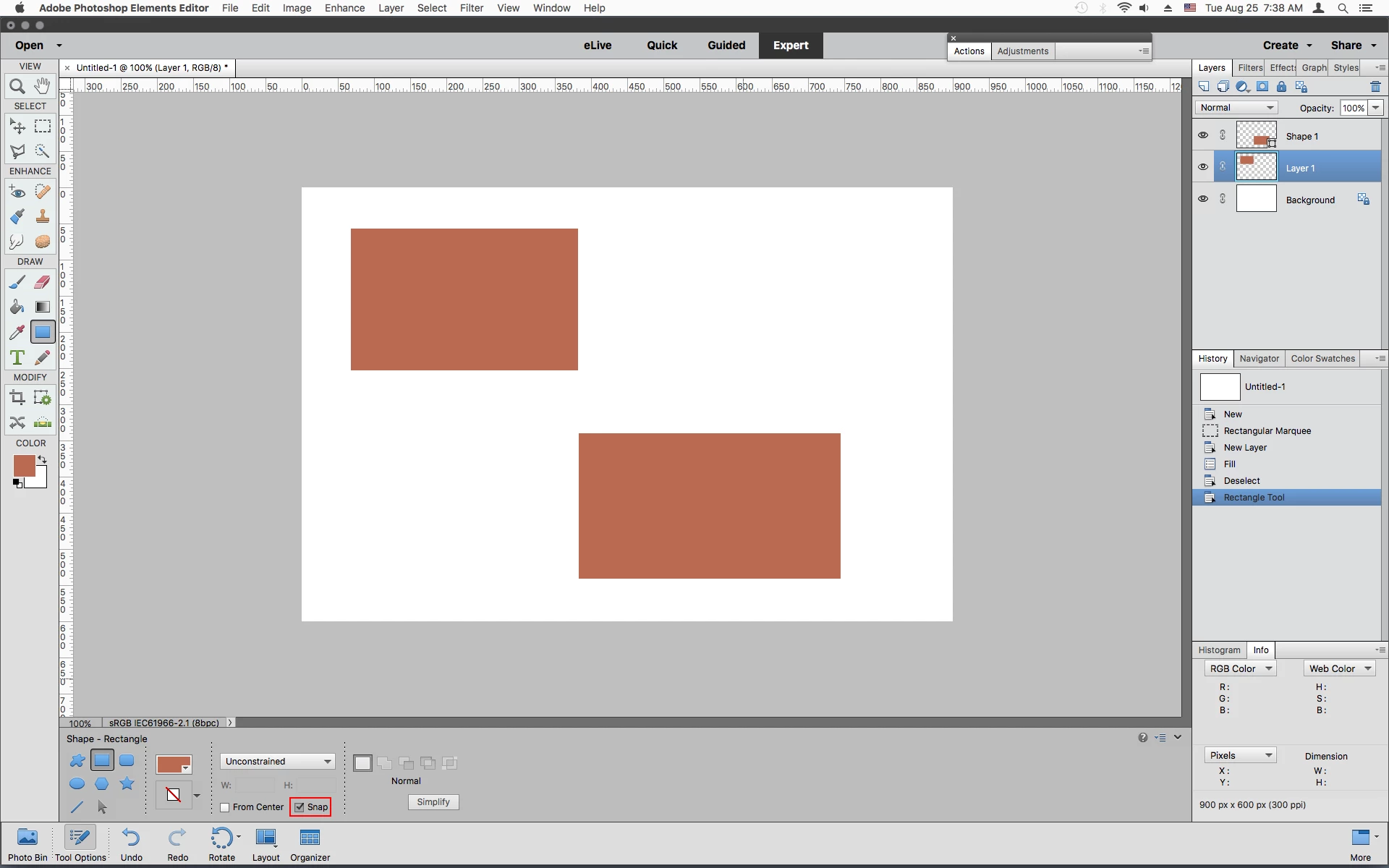Switch to Guided mode
The width and height of the screenshot is (1389, 868).
726,46
